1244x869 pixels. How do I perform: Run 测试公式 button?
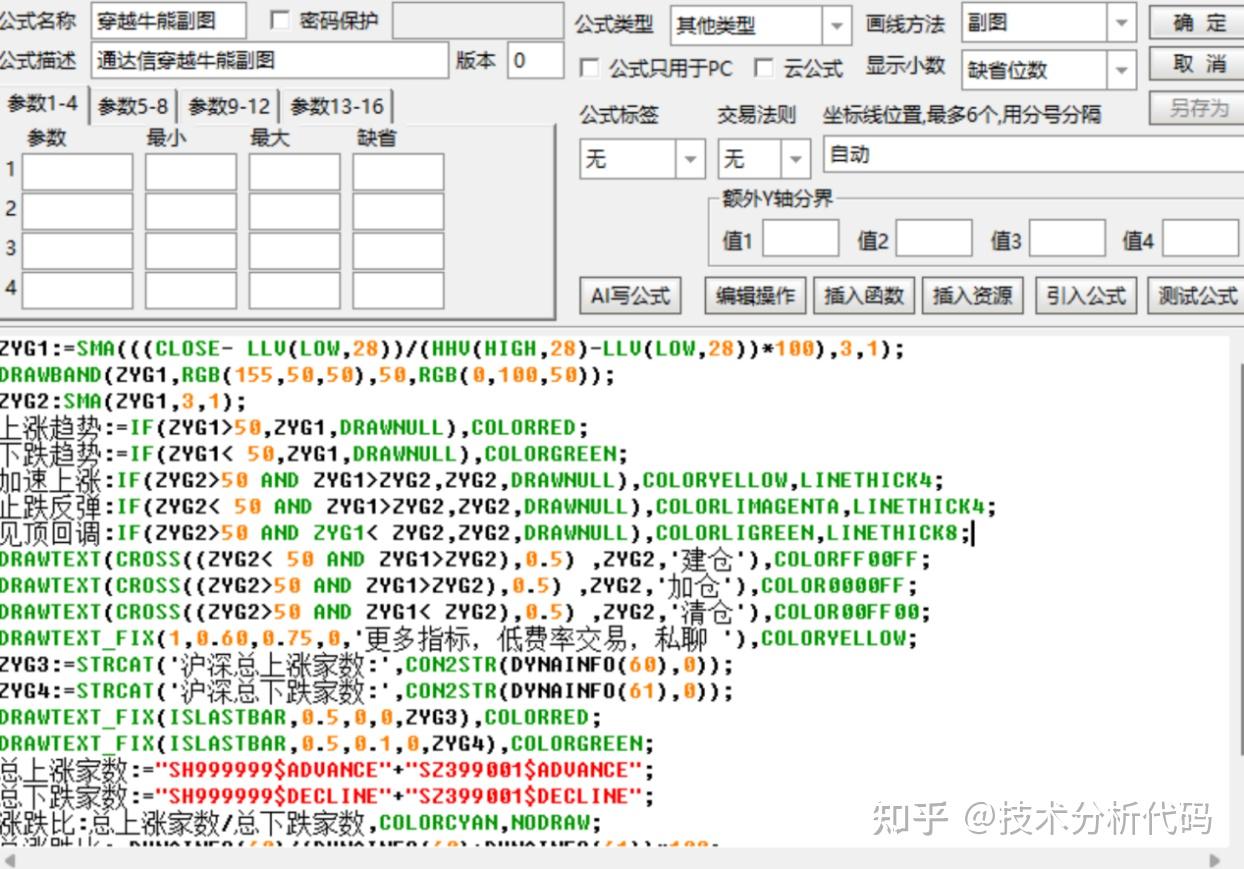pos(1196,296)
